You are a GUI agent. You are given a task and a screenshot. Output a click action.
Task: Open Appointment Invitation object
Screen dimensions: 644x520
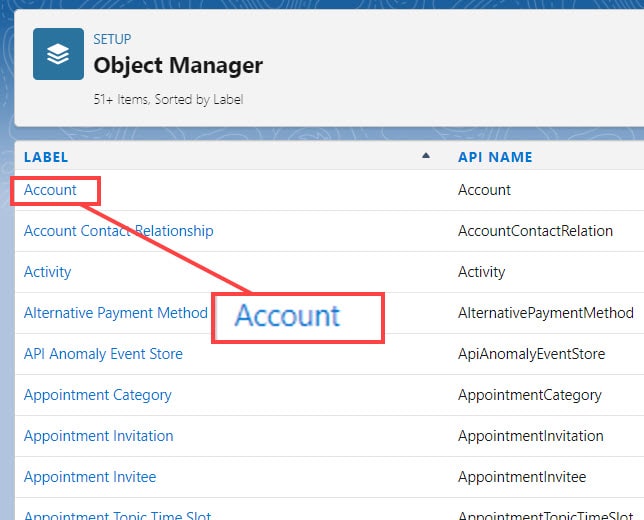[x=99, y=436]
